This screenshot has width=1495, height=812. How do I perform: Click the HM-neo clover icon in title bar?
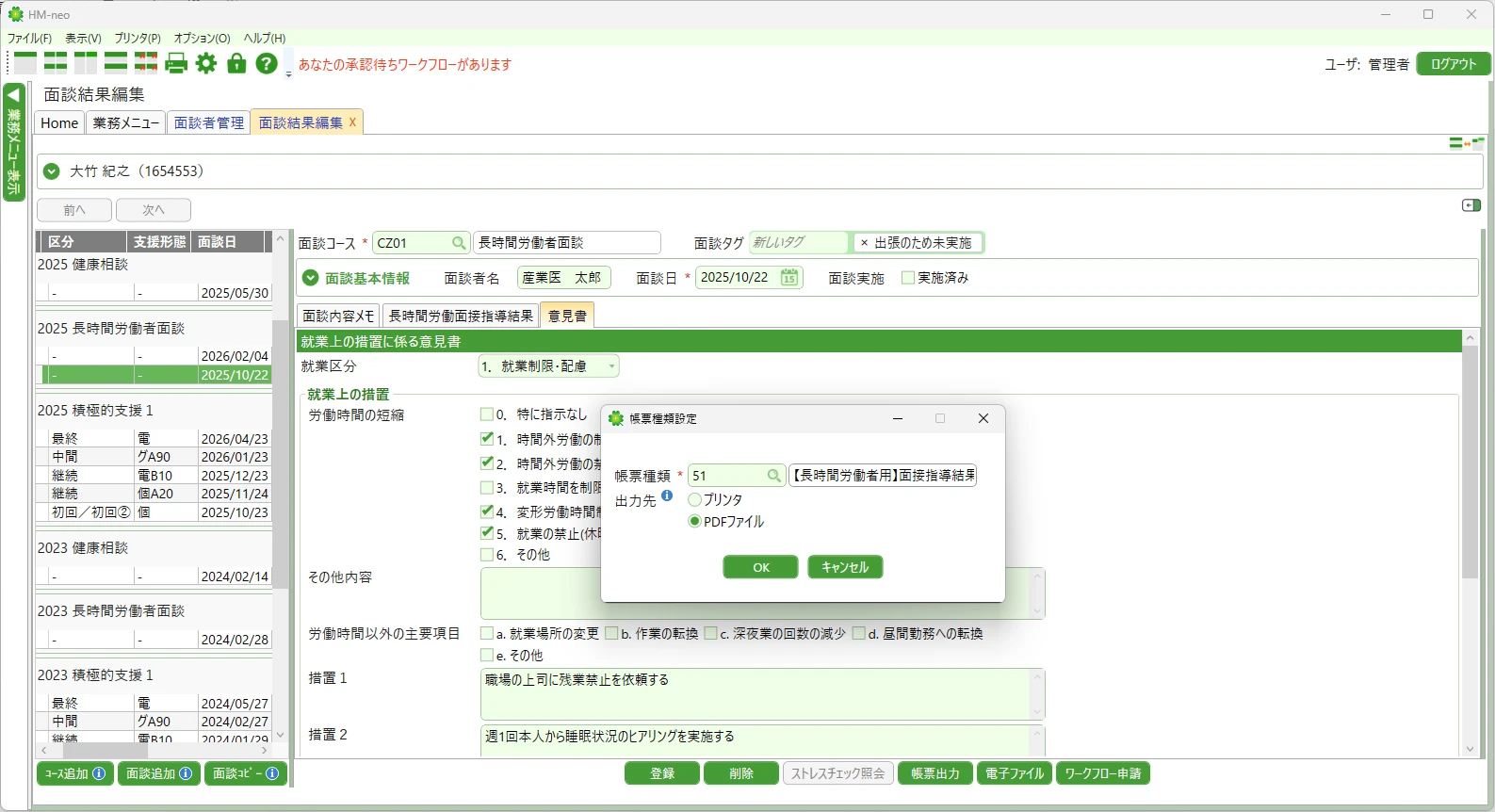click(x=15, y=14)
